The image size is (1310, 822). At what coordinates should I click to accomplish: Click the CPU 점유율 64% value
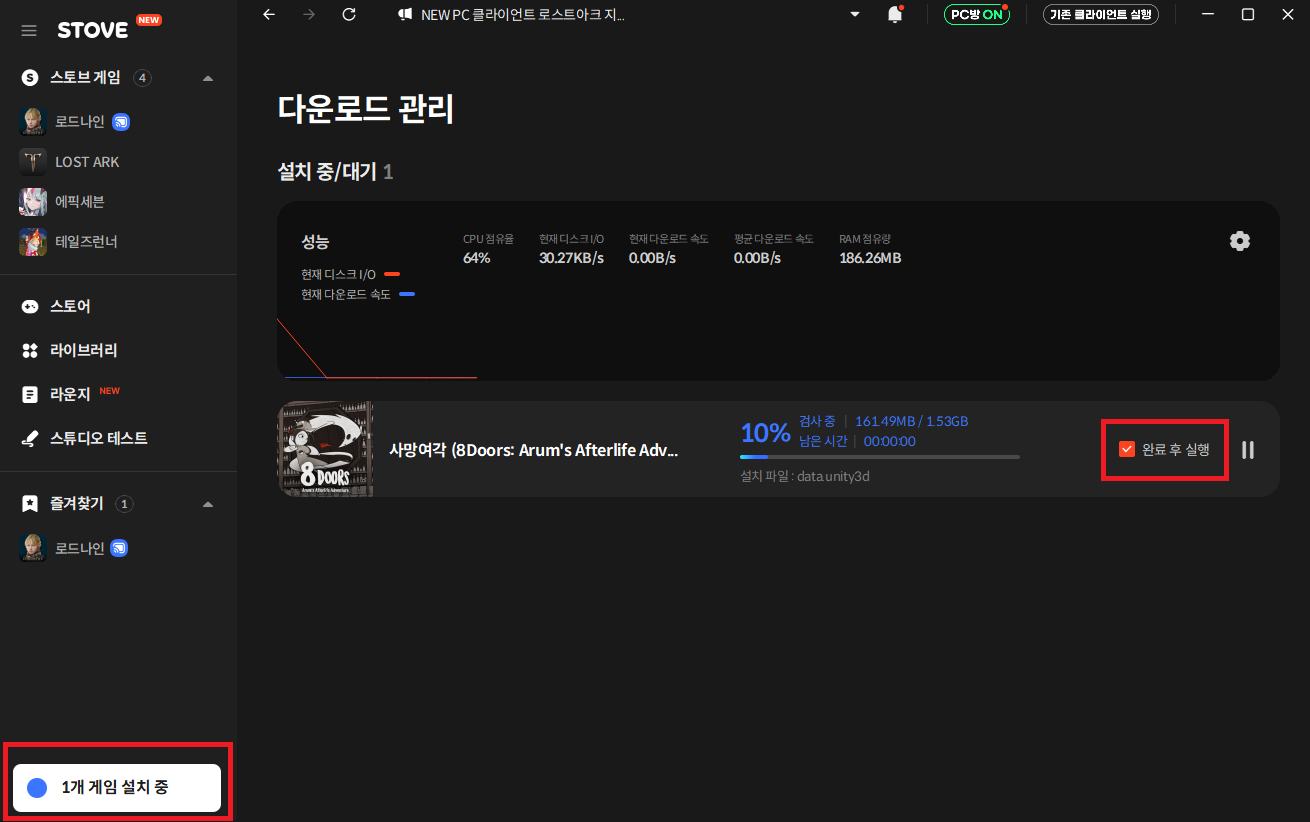[x=477, y=258]
